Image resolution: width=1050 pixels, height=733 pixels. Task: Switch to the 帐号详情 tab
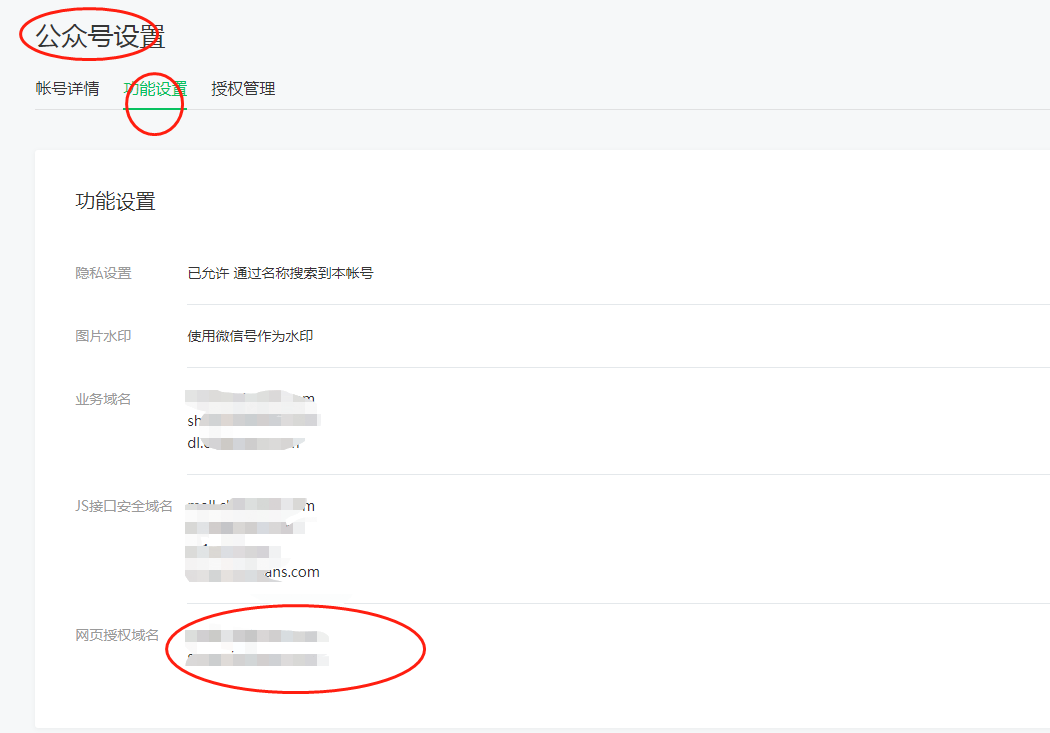[x=66, y=88]
